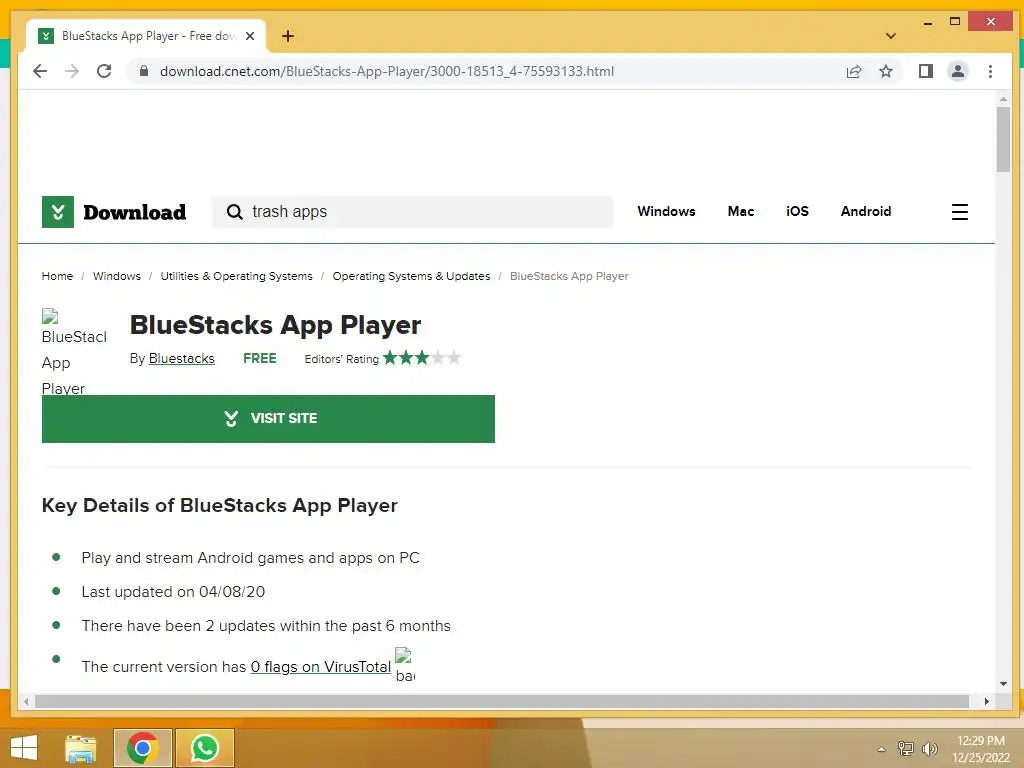The image size is (1024, 768).
Task: Open Operating Systems & Updates breadcrumb
Action: [411, 276]
